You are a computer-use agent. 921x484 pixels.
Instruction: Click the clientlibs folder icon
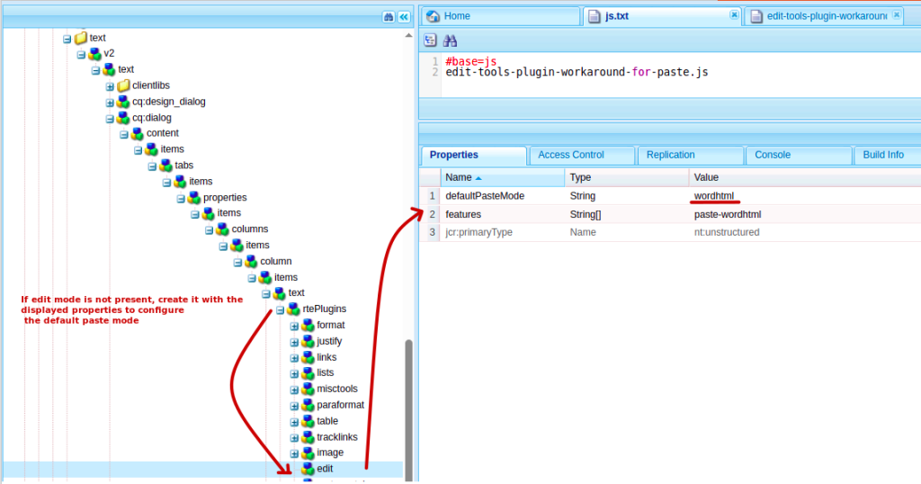(123, 85)
